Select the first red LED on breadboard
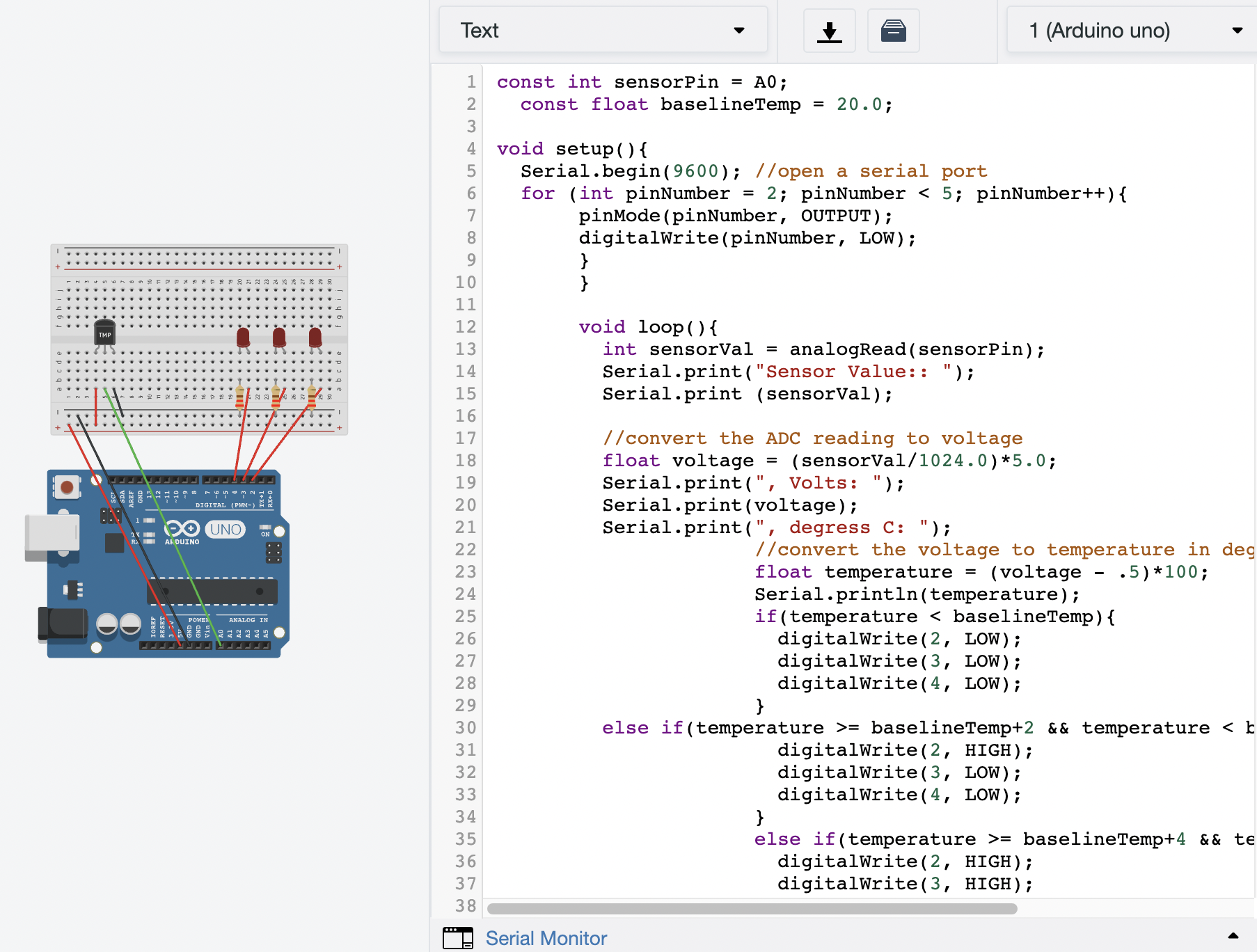 [243, 339]
